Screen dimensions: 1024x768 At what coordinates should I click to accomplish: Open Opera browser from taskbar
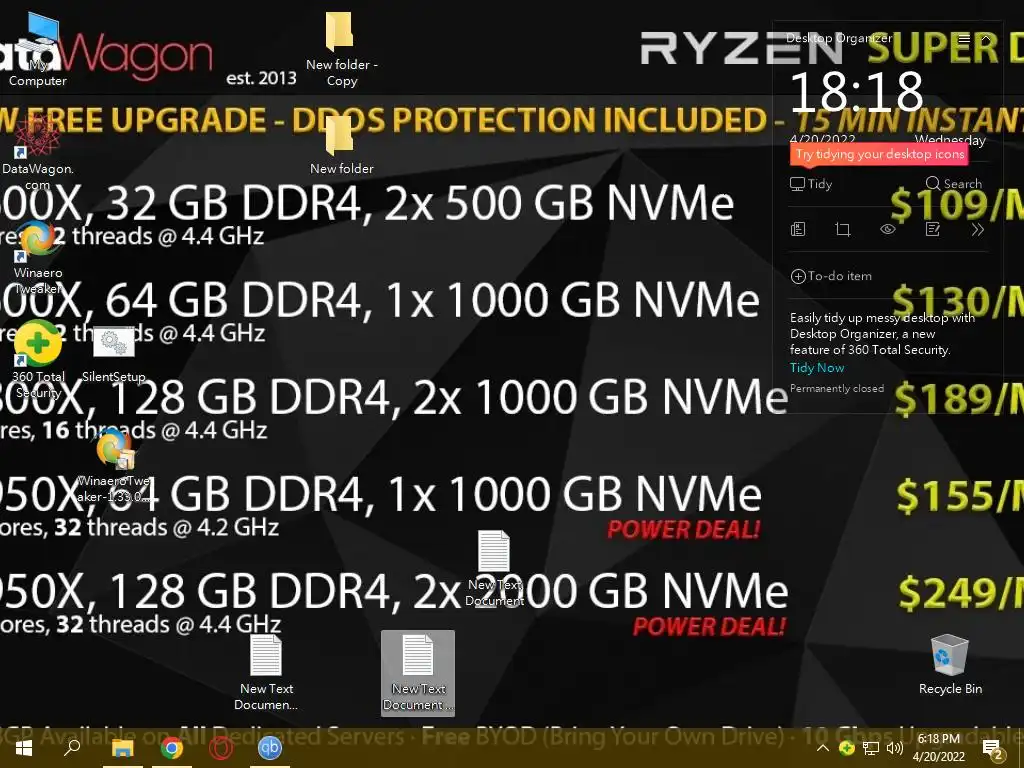click(221, 748)
